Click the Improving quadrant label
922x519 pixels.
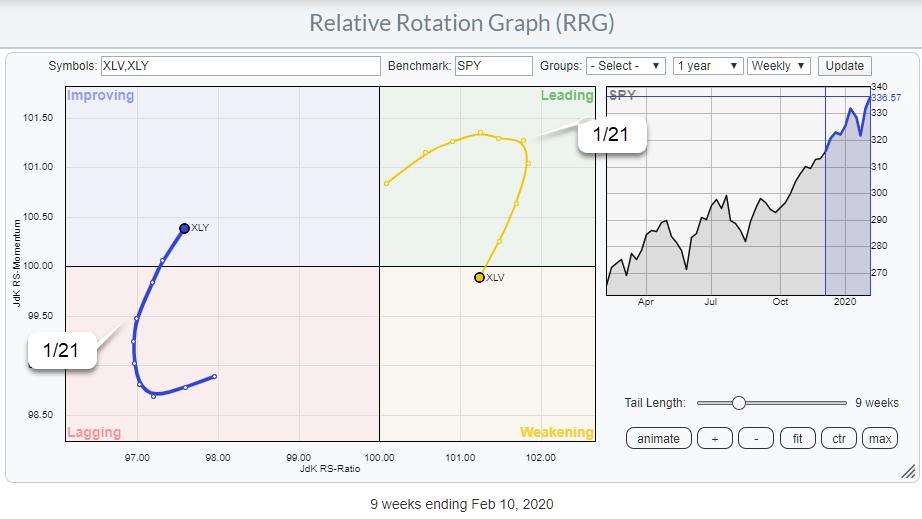tap(100, 96)
